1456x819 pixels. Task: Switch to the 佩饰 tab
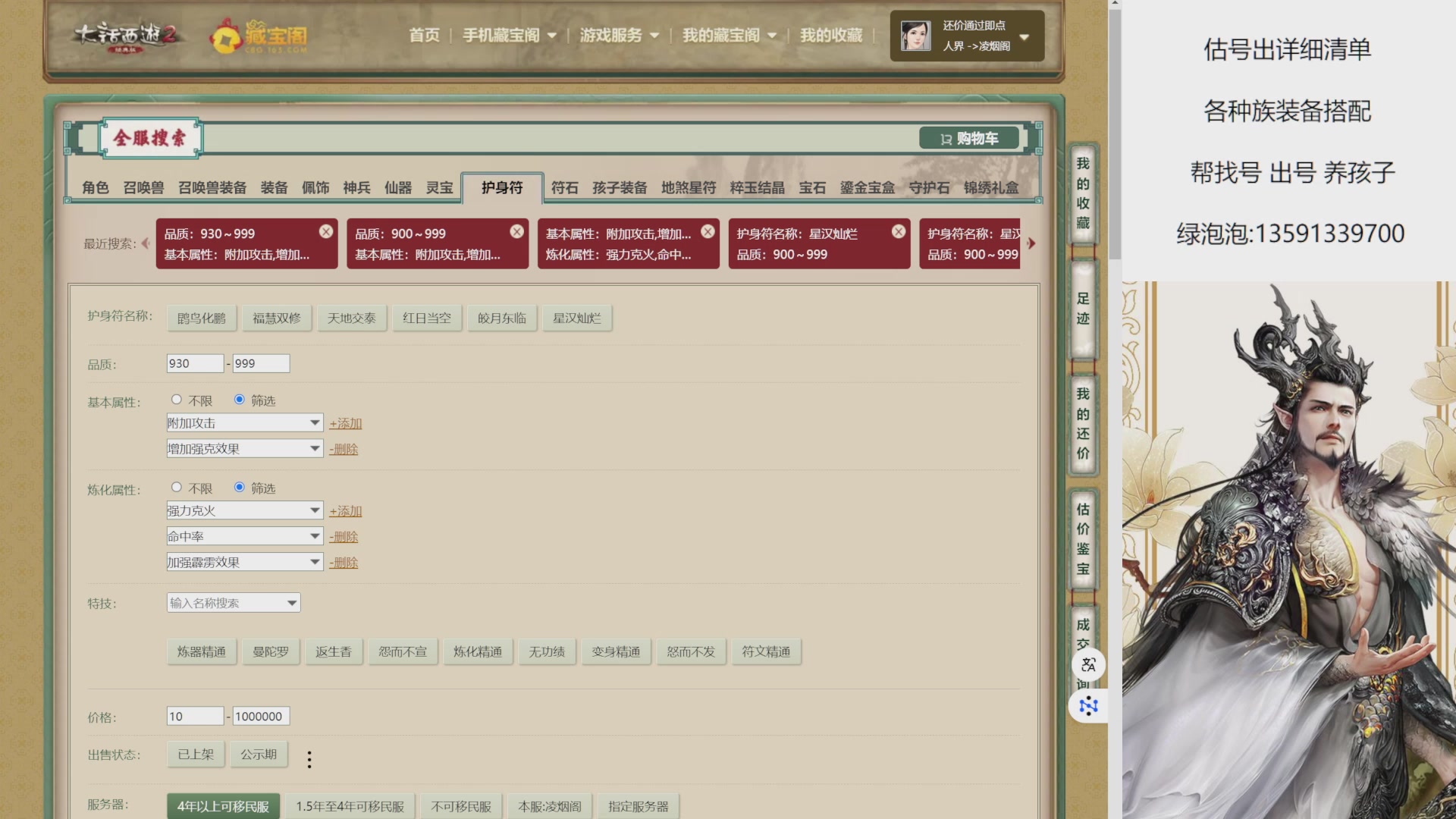point(315,187)
